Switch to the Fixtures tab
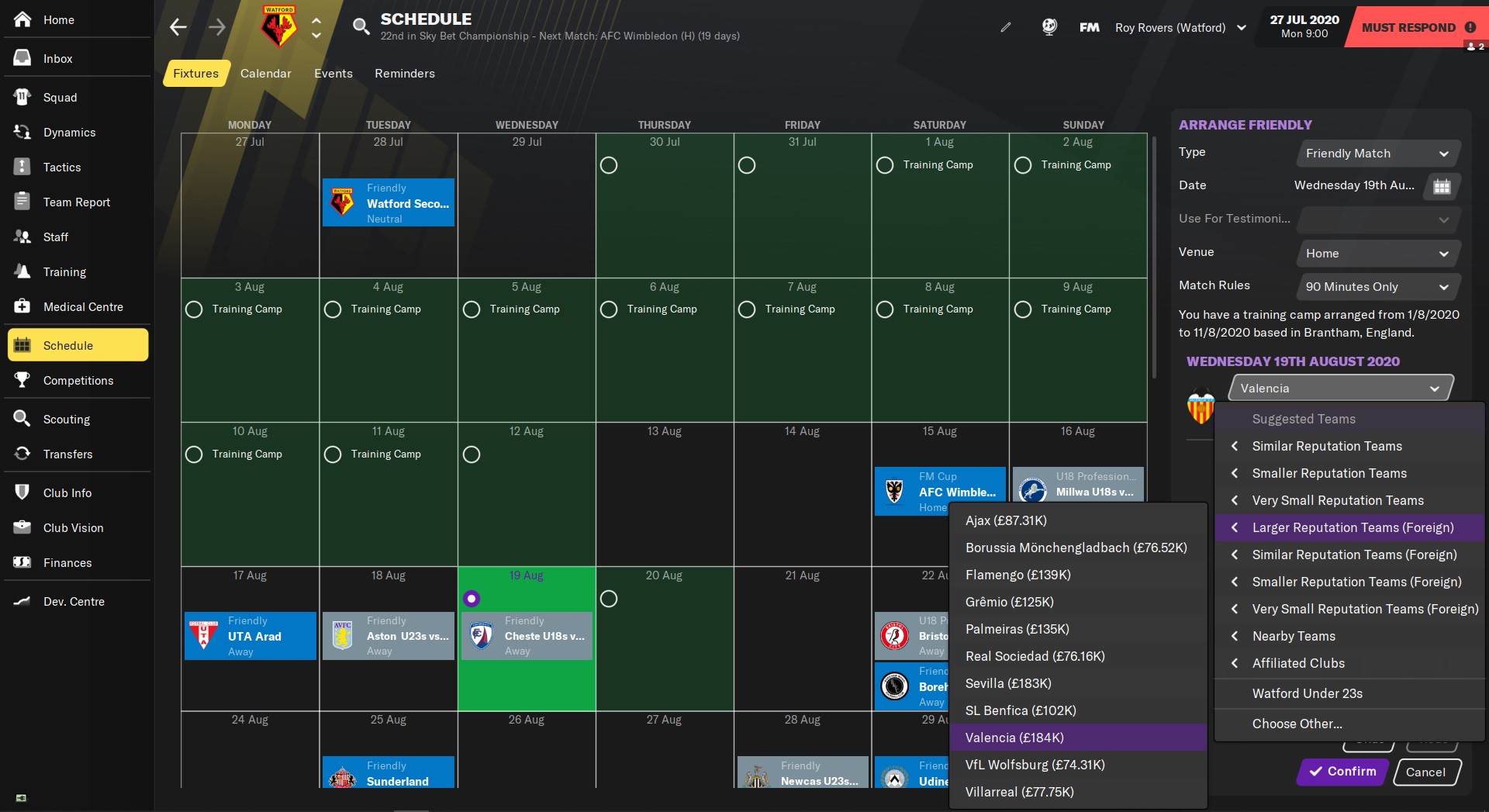1489x812 pixels. [x=196, y=74]
